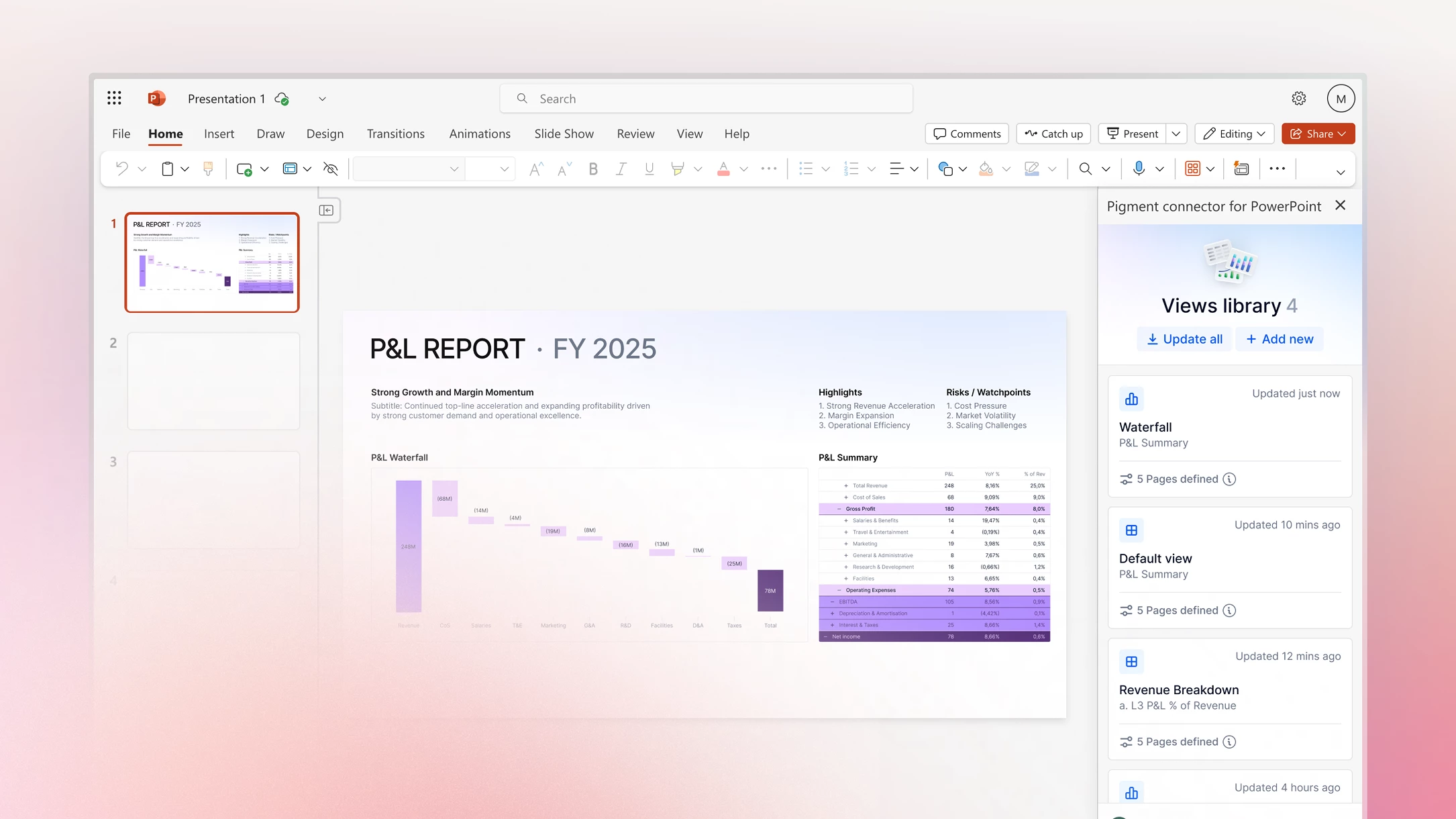Click the Dictate microphone icon
1456x819 pixels.
point(1139,168)
